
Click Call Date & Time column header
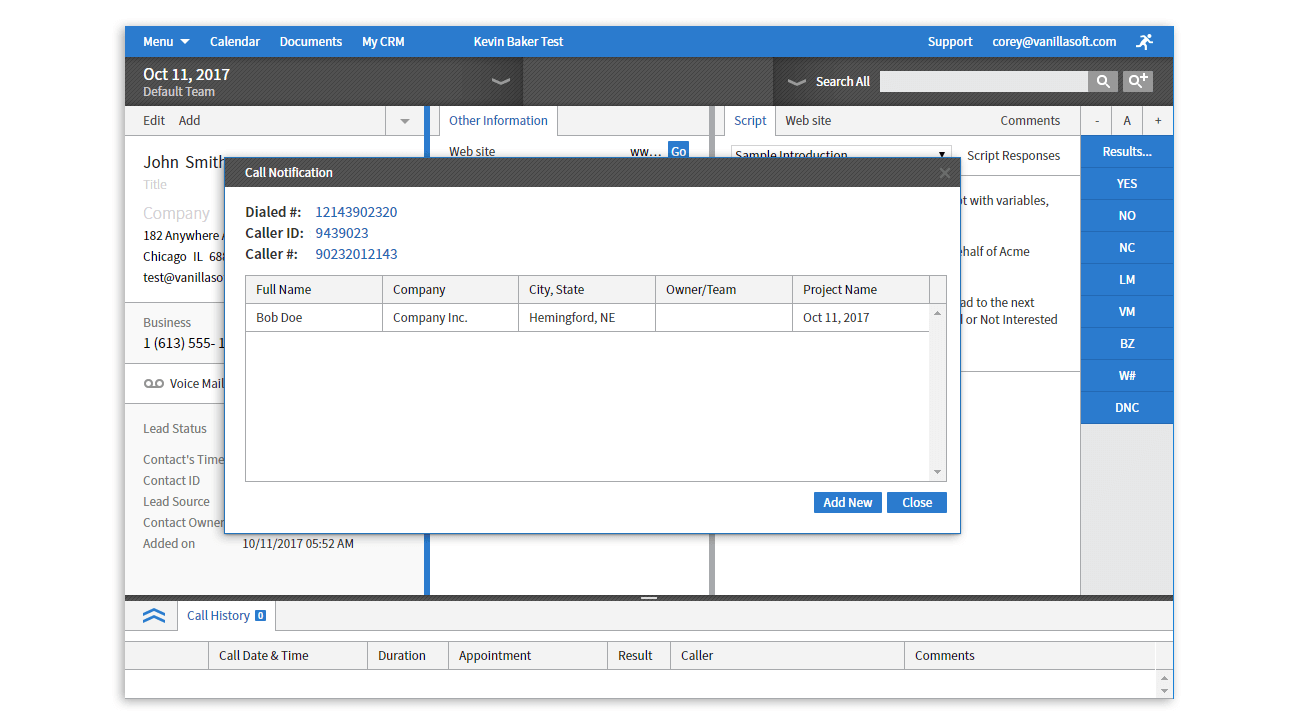tap(287, 656)
